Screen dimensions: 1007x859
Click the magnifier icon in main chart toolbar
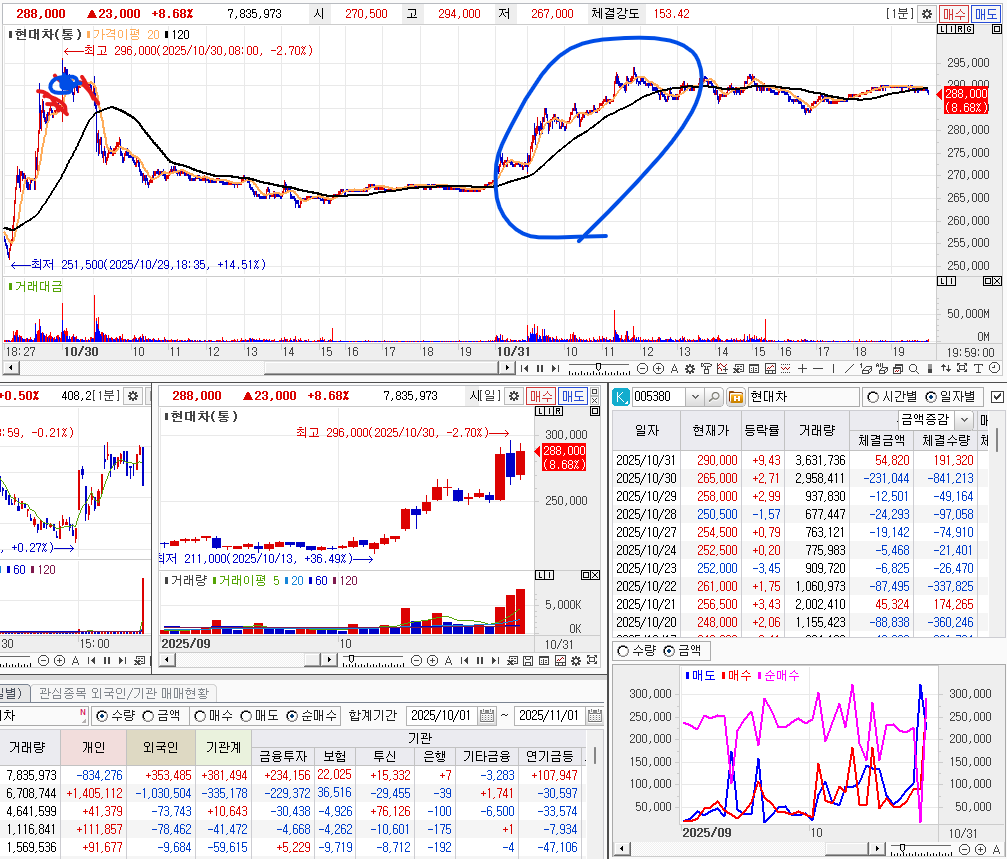[x=913, y=369]
